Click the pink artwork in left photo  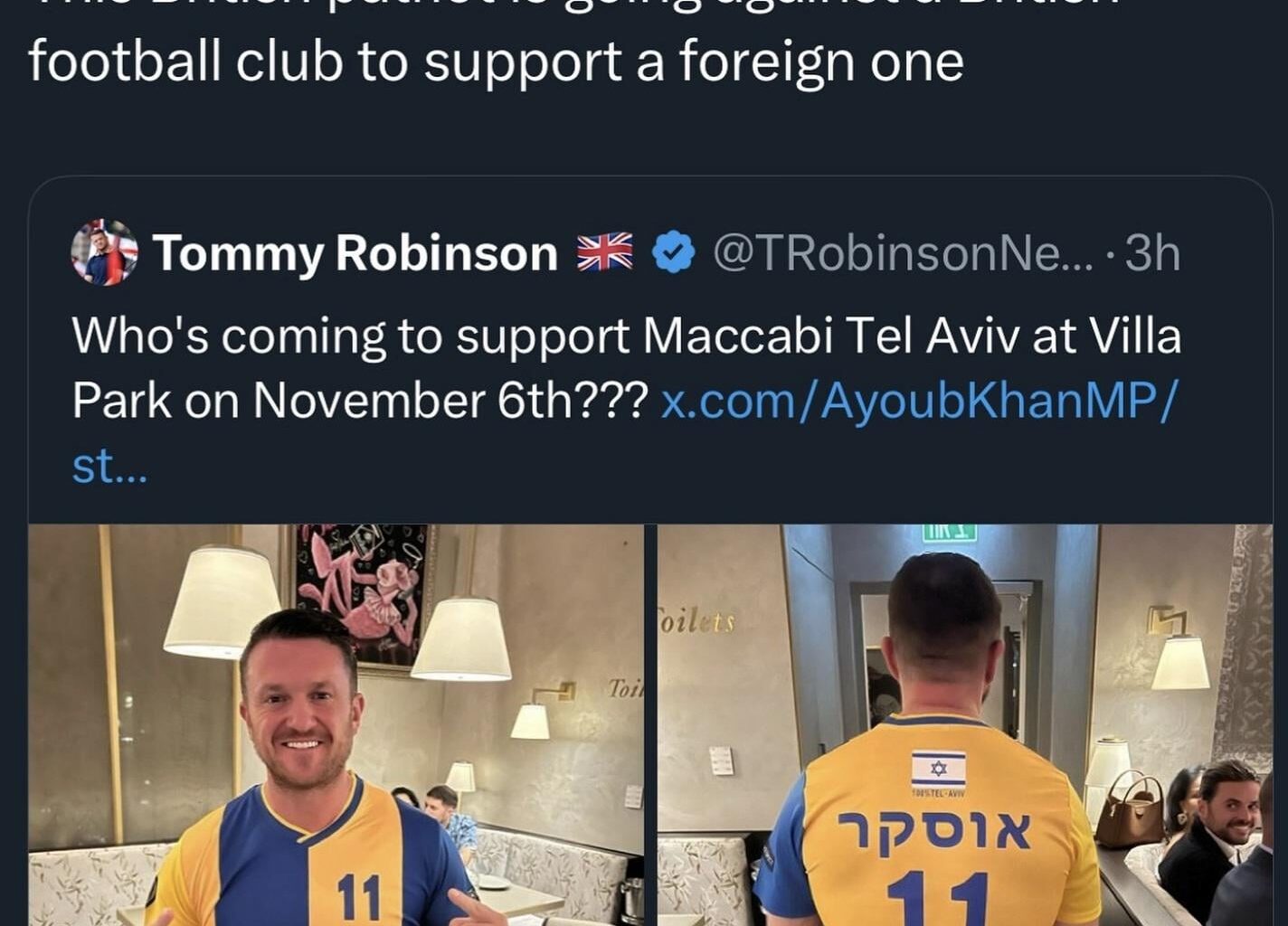[360, 591]
